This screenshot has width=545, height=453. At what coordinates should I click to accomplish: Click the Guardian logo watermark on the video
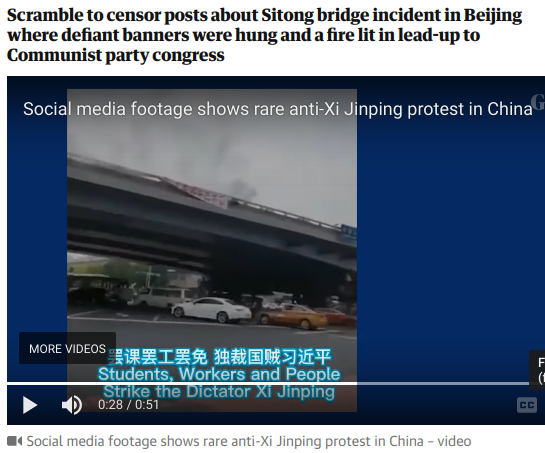tap(538, 102)
